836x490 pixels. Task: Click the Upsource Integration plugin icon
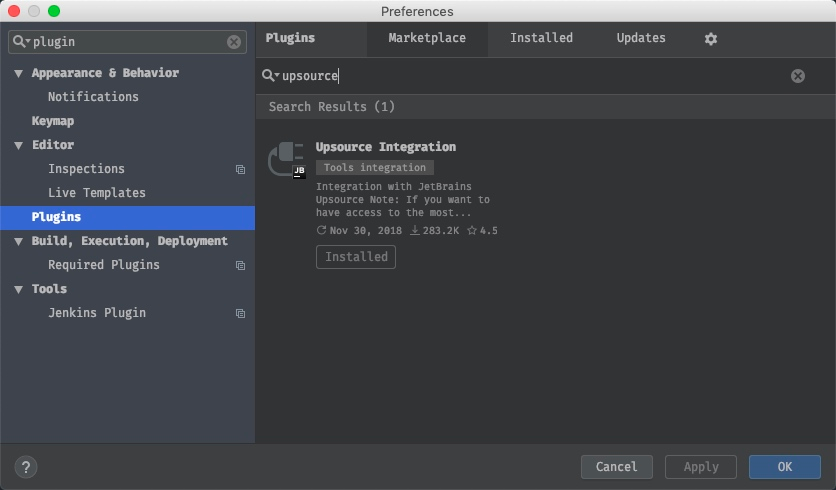pyautogui.click(x=285, y=159)
